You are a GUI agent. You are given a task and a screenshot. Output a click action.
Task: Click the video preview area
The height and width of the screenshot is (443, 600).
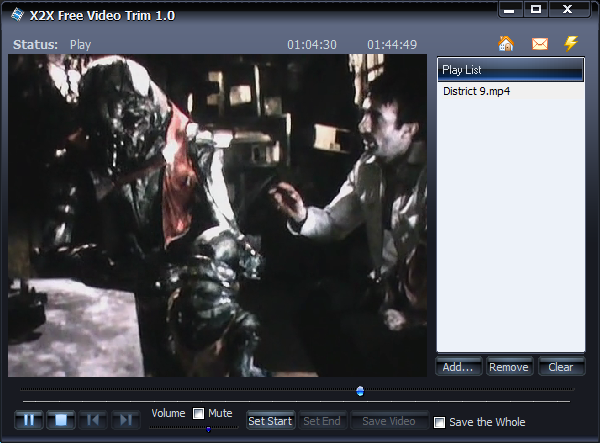(217, 215)
